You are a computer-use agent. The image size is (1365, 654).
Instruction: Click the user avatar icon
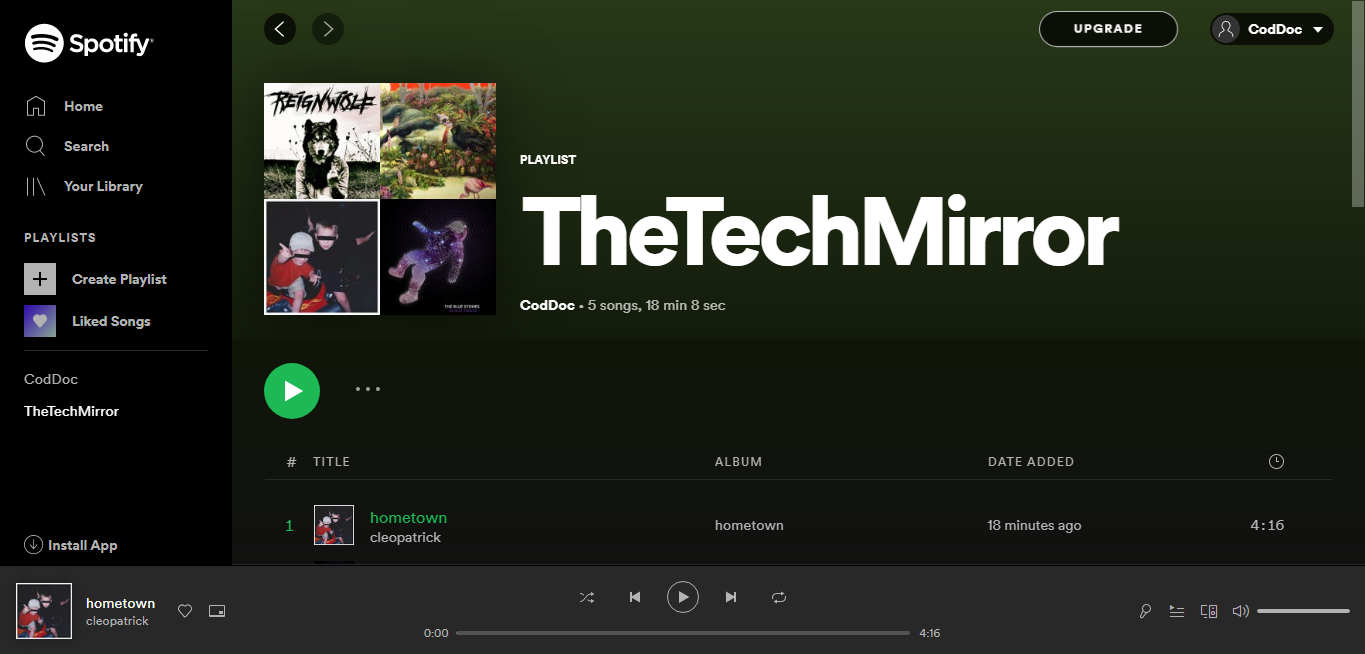point(1226,29)
